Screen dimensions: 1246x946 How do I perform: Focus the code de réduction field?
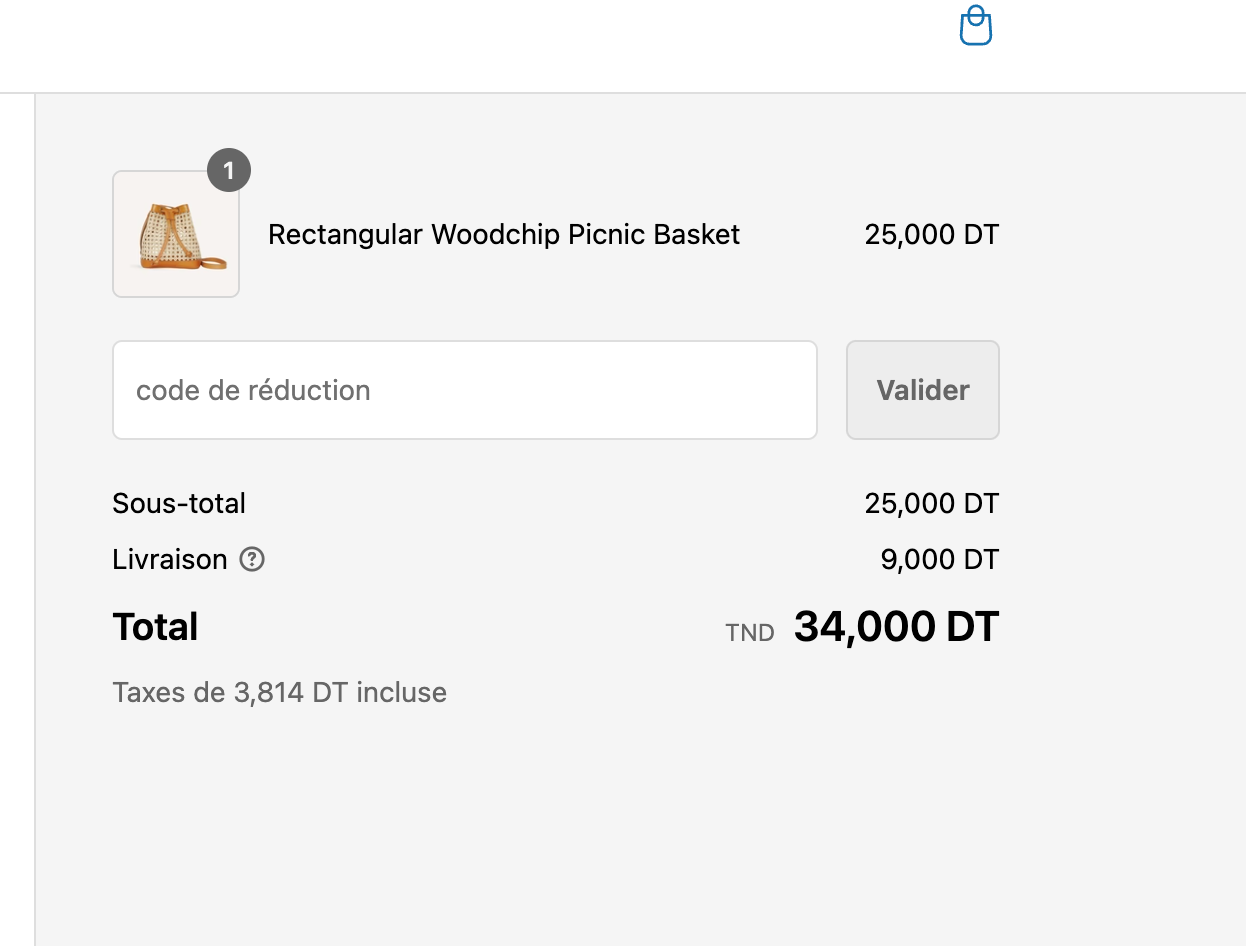pyautogui.click(x=464, y=390)
